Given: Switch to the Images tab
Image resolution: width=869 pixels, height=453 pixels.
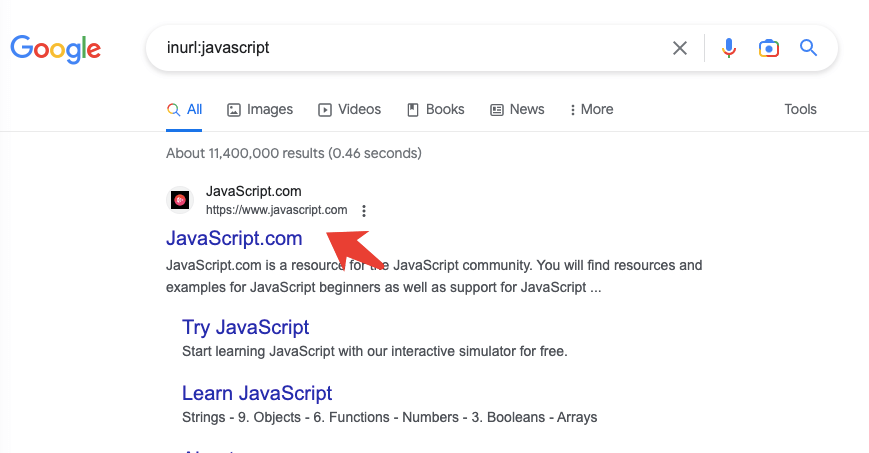Looking at the screenshot, I should tap(260, 110).
